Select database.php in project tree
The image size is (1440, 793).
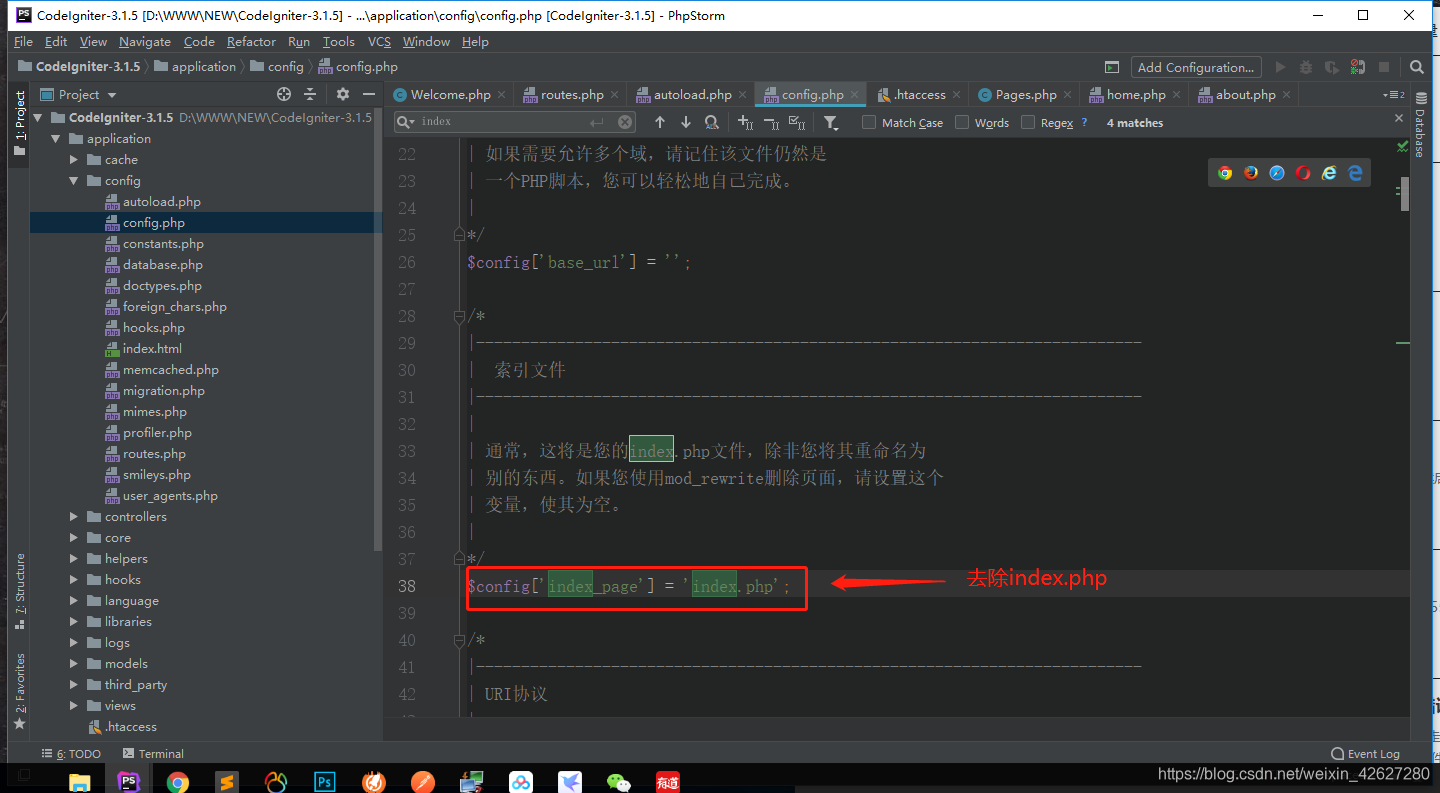coord(162,265)
